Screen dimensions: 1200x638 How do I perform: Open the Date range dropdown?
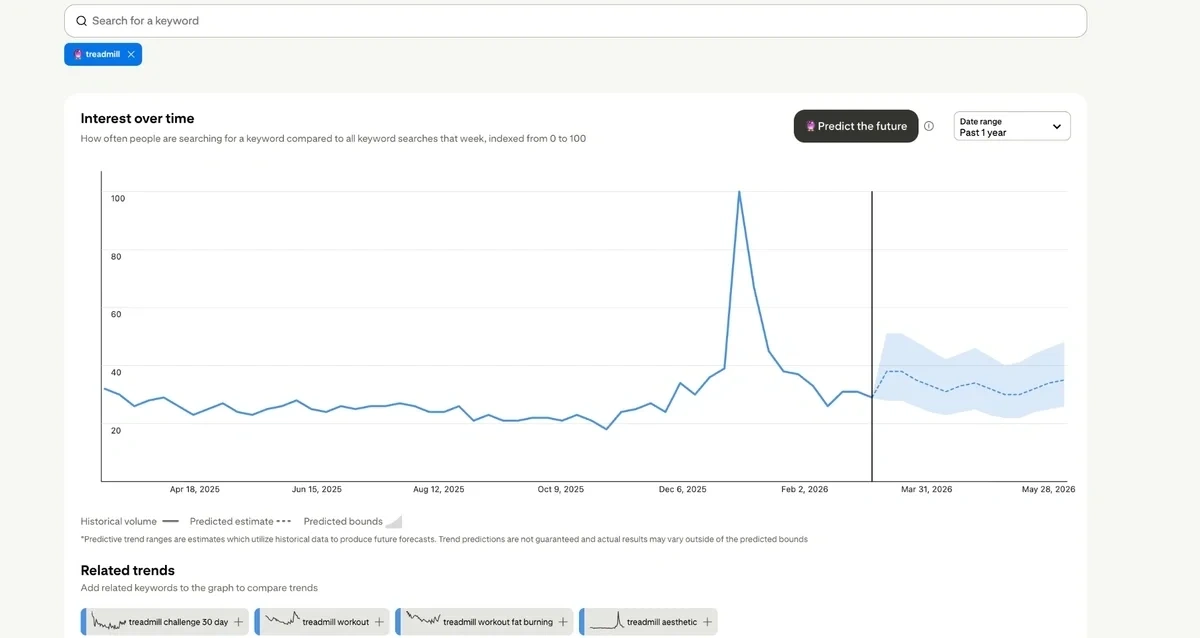[x=1011, y=126]
